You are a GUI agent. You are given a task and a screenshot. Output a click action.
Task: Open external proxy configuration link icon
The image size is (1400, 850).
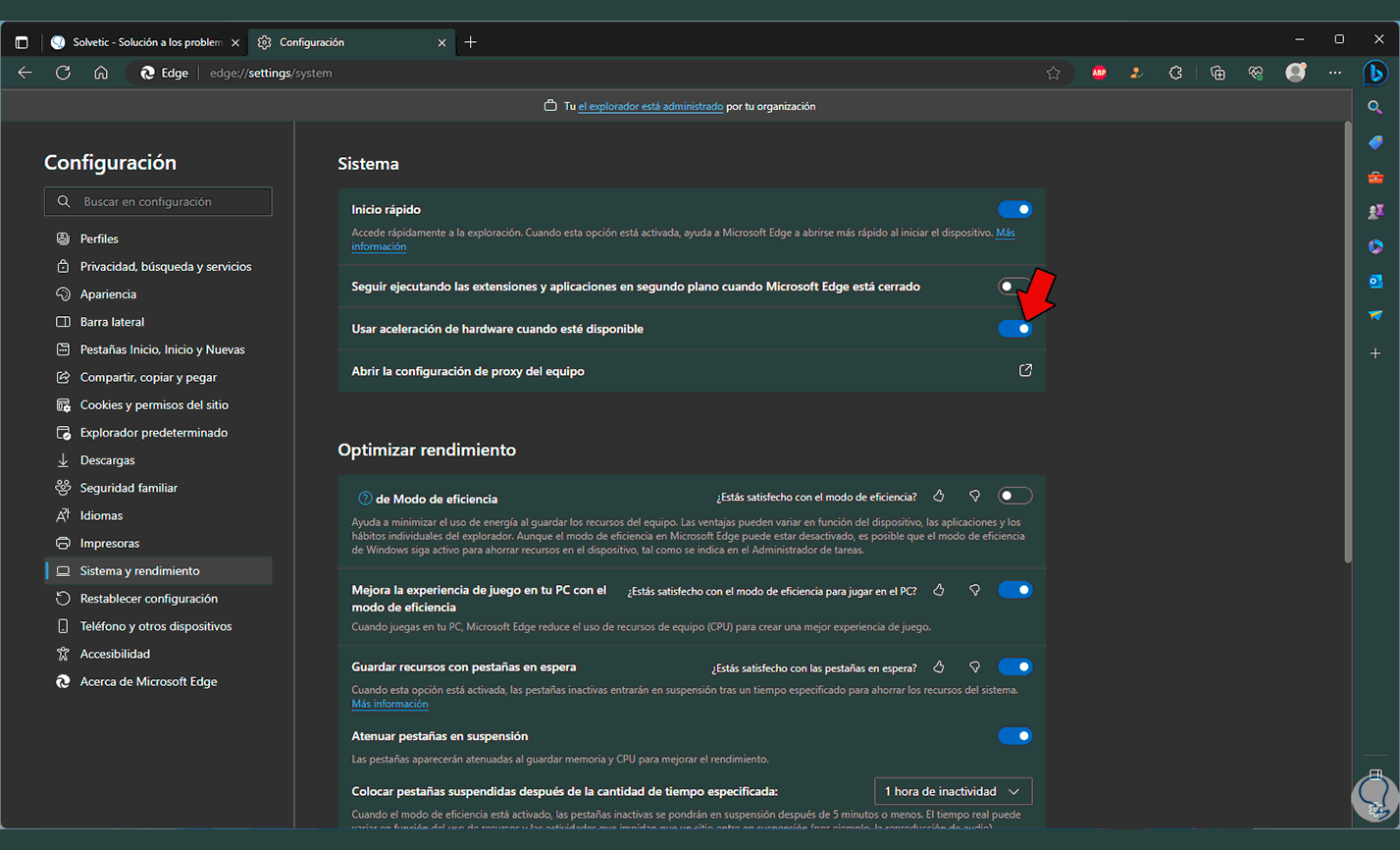click(x=1025, y=371)
